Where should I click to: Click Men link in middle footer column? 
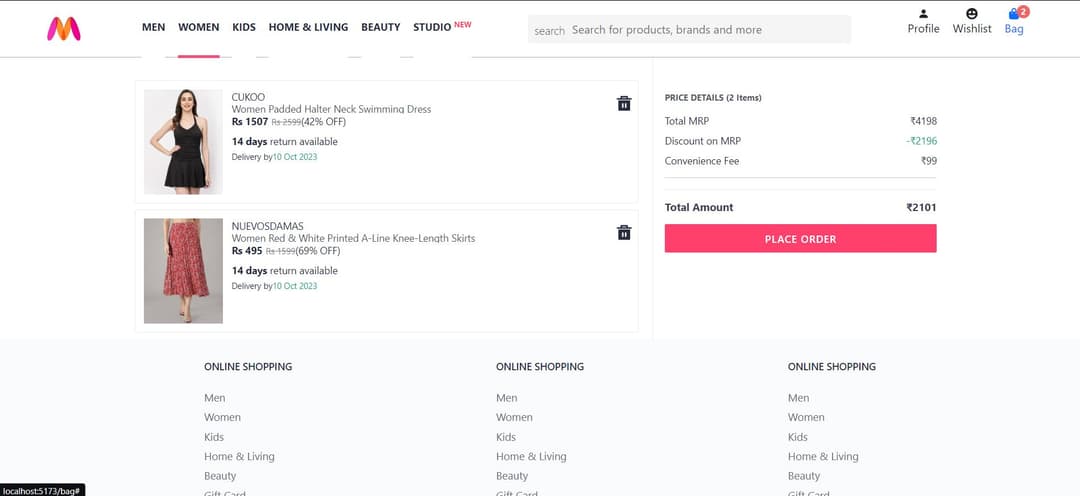coord(506,397)
